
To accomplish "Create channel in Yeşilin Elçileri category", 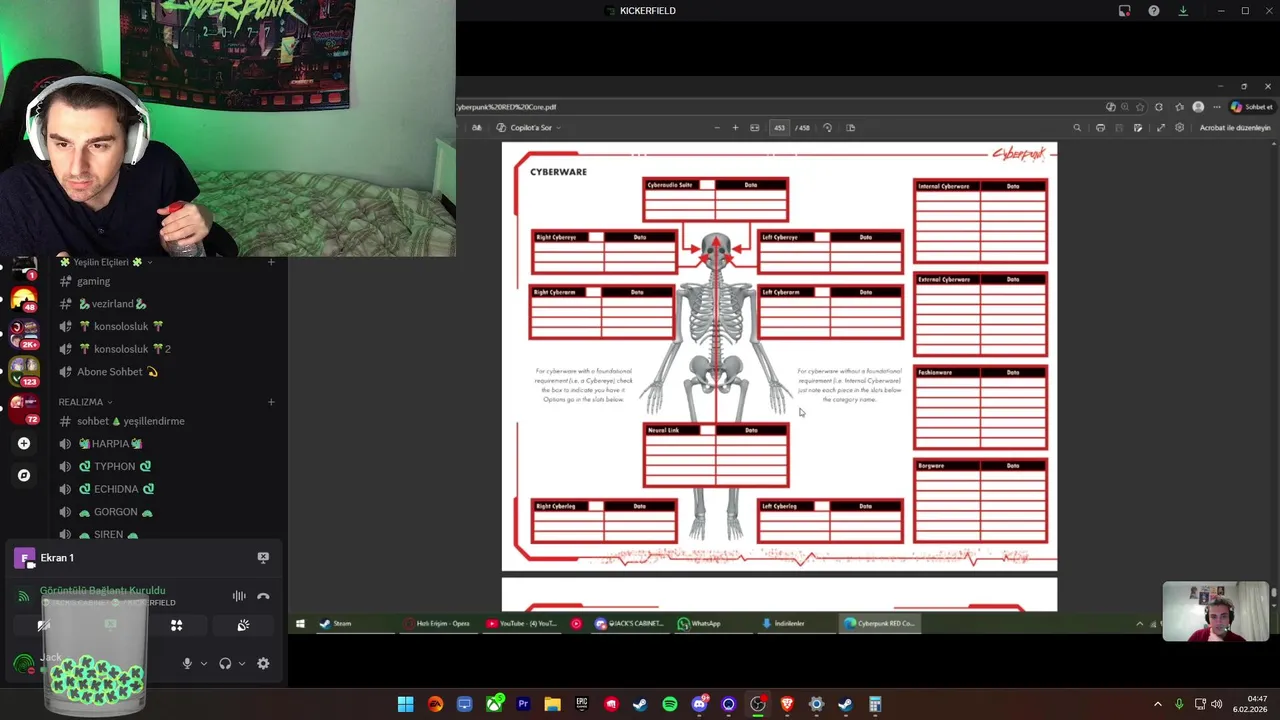I will pos(271,262).
